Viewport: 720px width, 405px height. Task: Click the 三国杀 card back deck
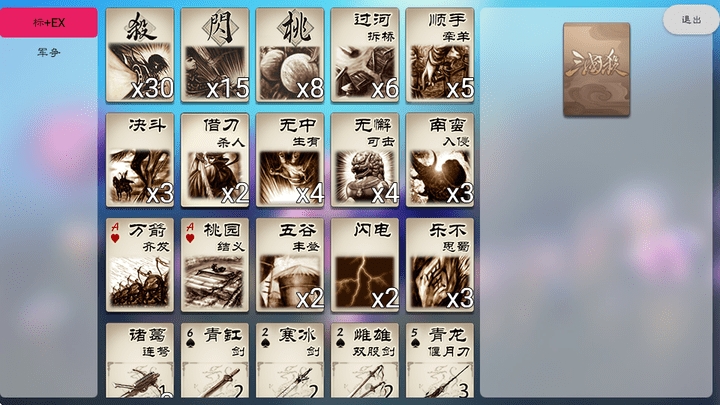(x=596, y=69)
